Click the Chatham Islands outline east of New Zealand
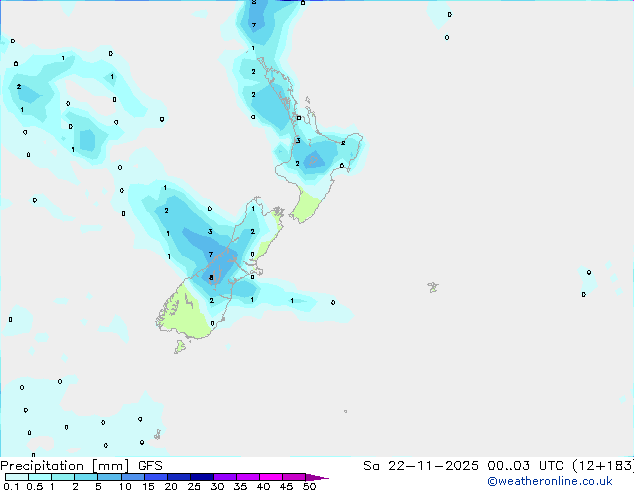Screen dimensions: 634x490 433,287
